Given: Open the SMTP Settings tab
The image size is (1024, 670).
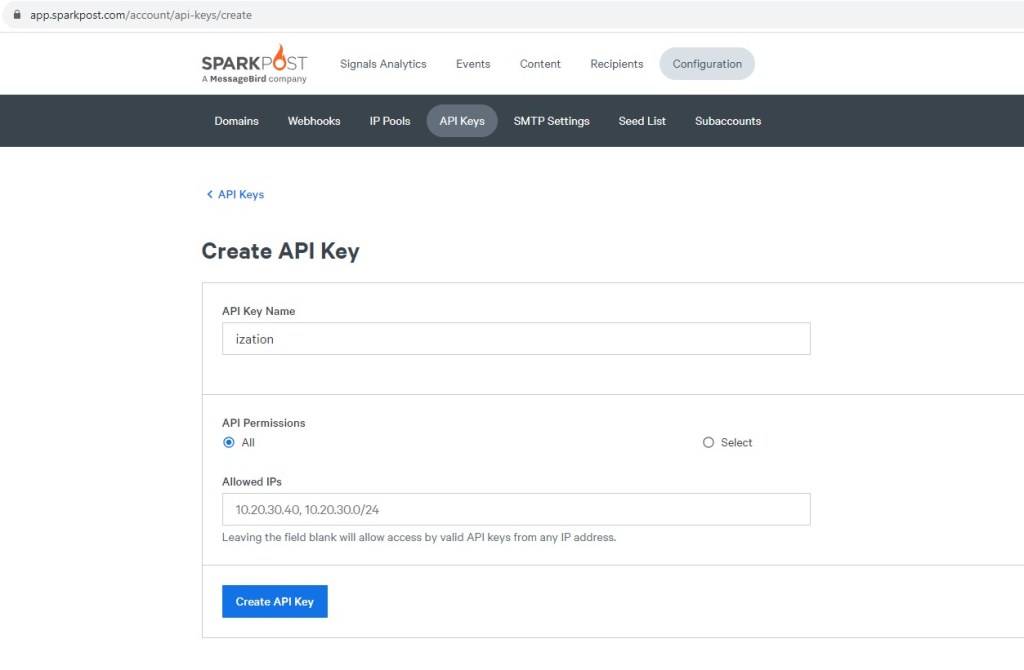Looking at the screenshot, I should [x=551, y=121].
